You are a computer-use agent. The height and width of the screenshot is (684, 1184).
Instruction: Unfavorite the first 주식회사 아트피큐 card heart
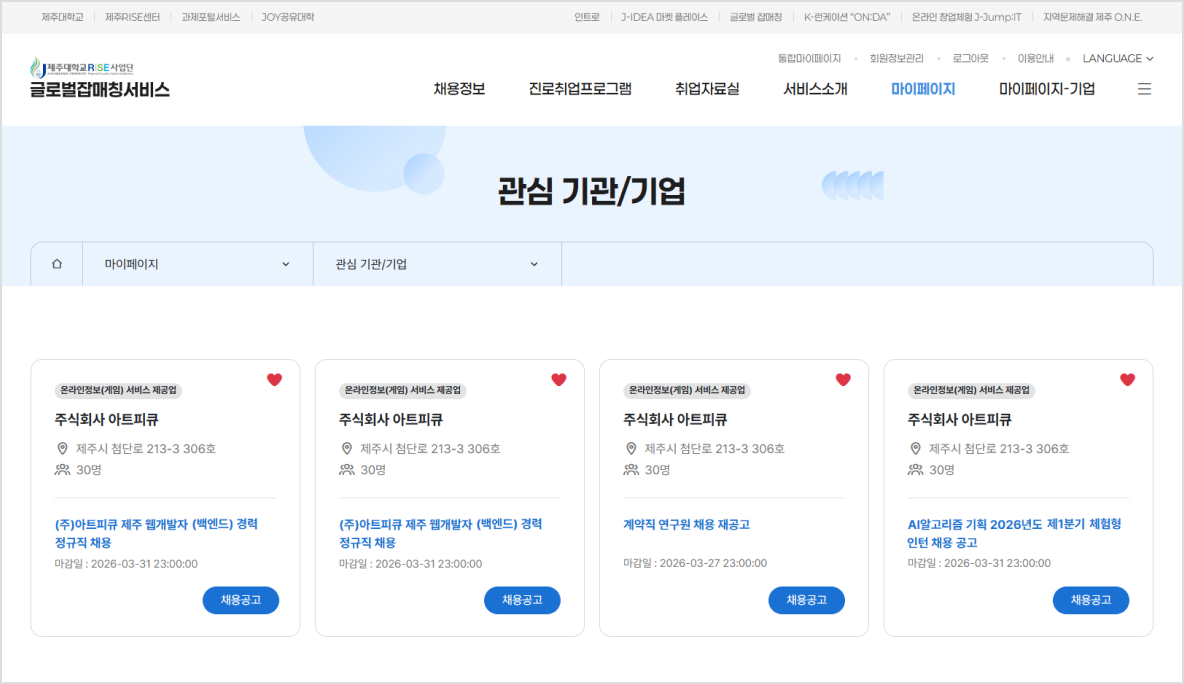click(274, 379)
